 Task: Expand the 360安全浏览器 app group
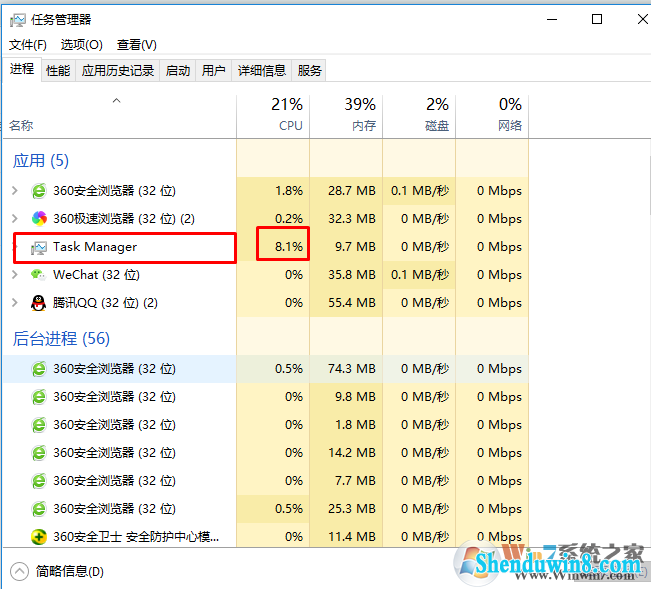[15, 191]
